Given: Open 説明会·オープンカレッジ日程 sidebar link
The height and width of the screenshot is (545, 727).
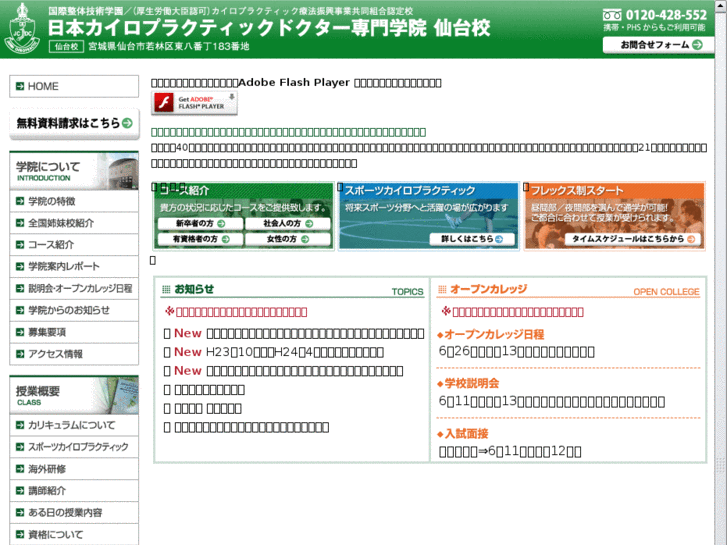Looking at the screenshot, I should [74, 289].
